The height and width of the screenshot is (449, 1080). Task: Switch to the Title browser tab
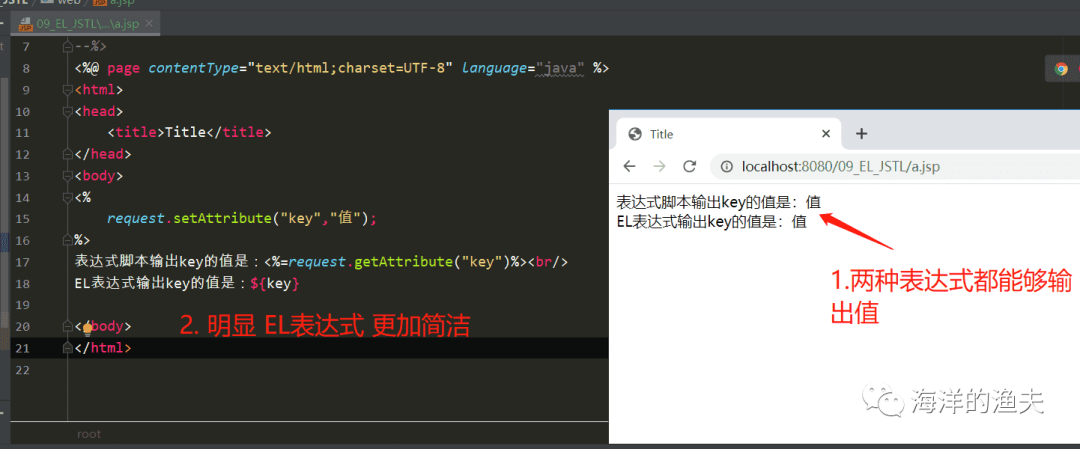[729, 134]
